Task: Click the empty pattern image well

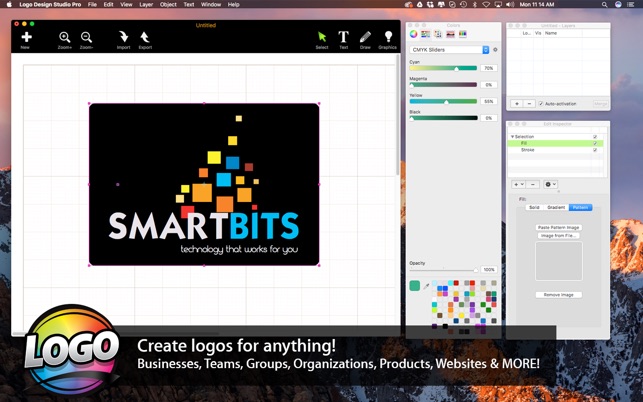Action: [x=559, y=261]
